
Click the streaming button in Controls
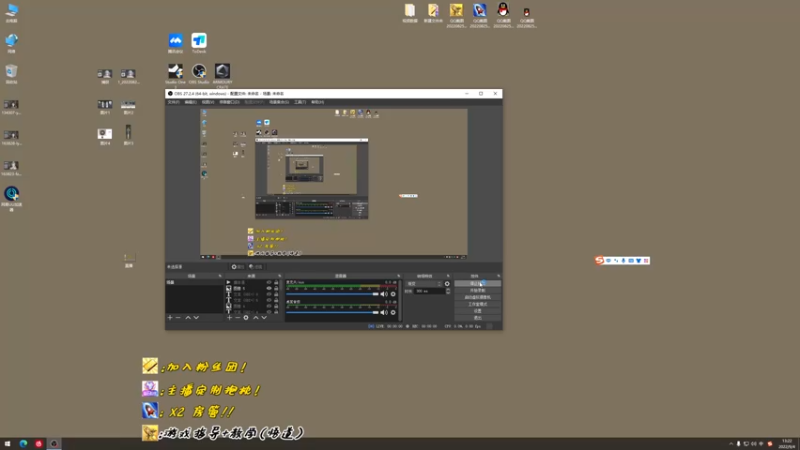click(x=477, y=283)
